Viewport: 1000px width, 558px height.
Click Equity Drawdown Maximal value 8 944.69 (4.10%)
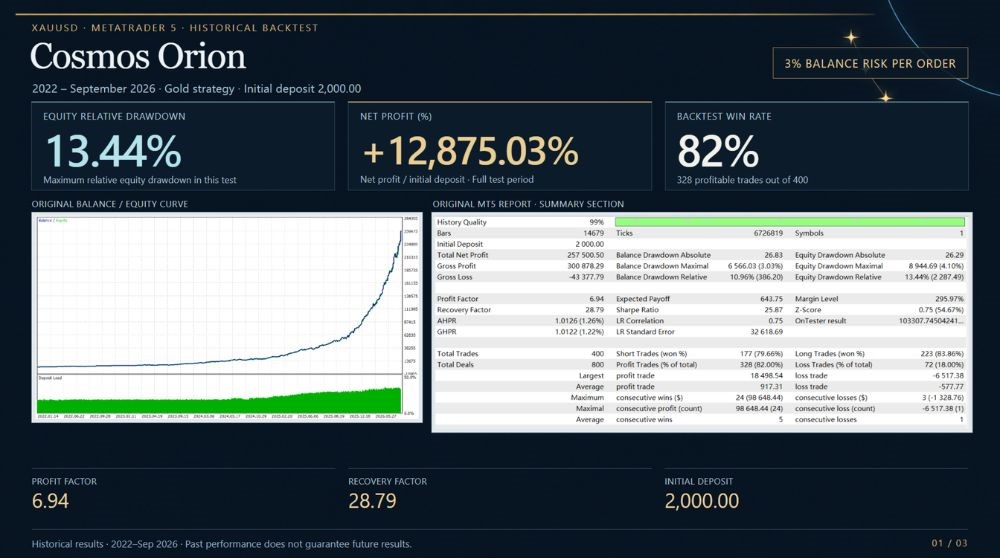[936, 266]
